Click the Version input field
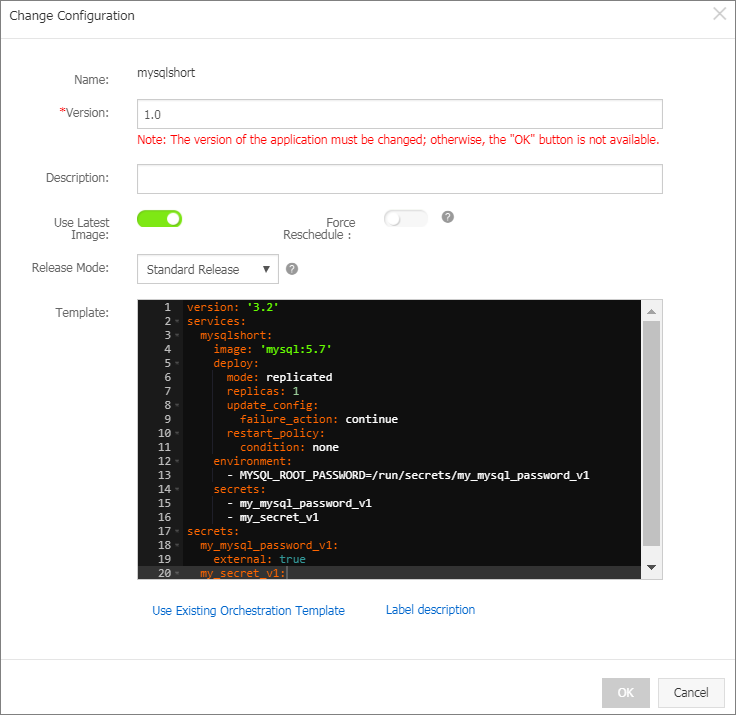 [400, 114]
